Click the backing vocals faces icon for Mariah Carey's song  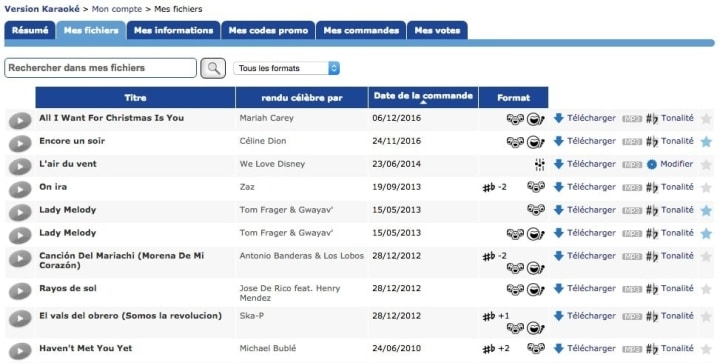pos(515,119)
